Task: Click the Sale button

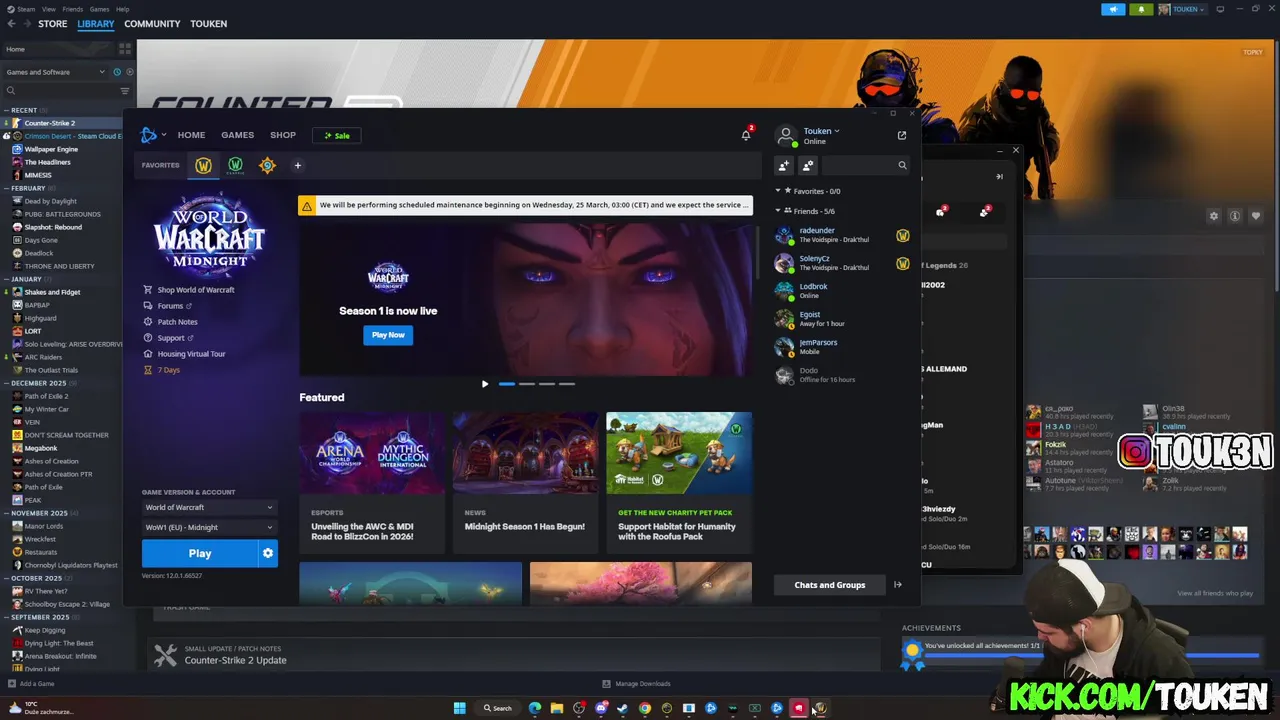Action: point(336,135)
